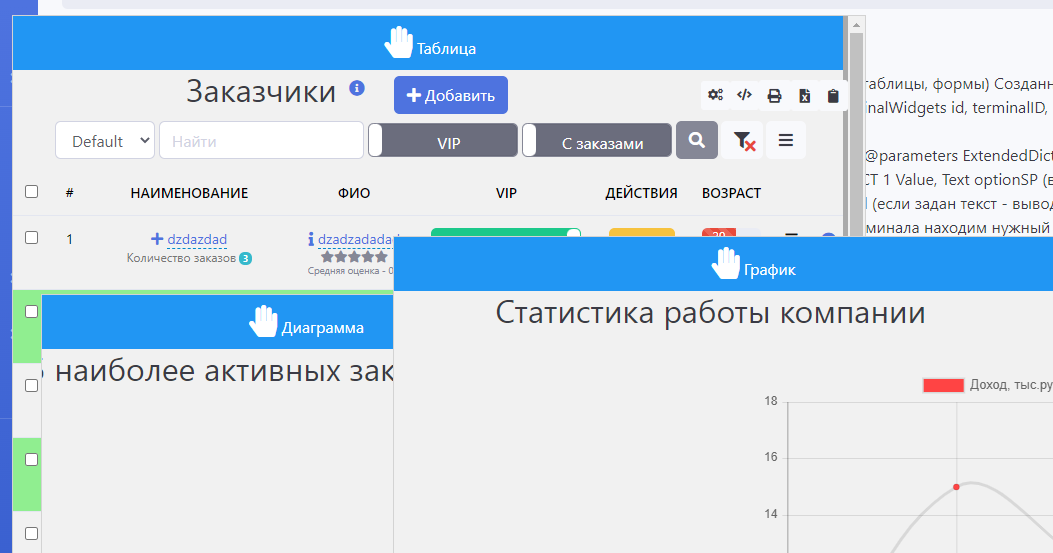Toggle the VIP filter switch
Image resolution: width=1053 pixels, height=553 pixels.
[443, 140]
